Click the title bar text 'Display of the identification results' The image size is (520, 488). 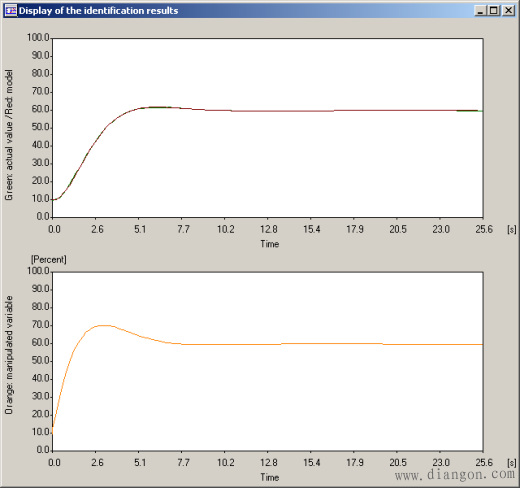[x=98, y=11]
